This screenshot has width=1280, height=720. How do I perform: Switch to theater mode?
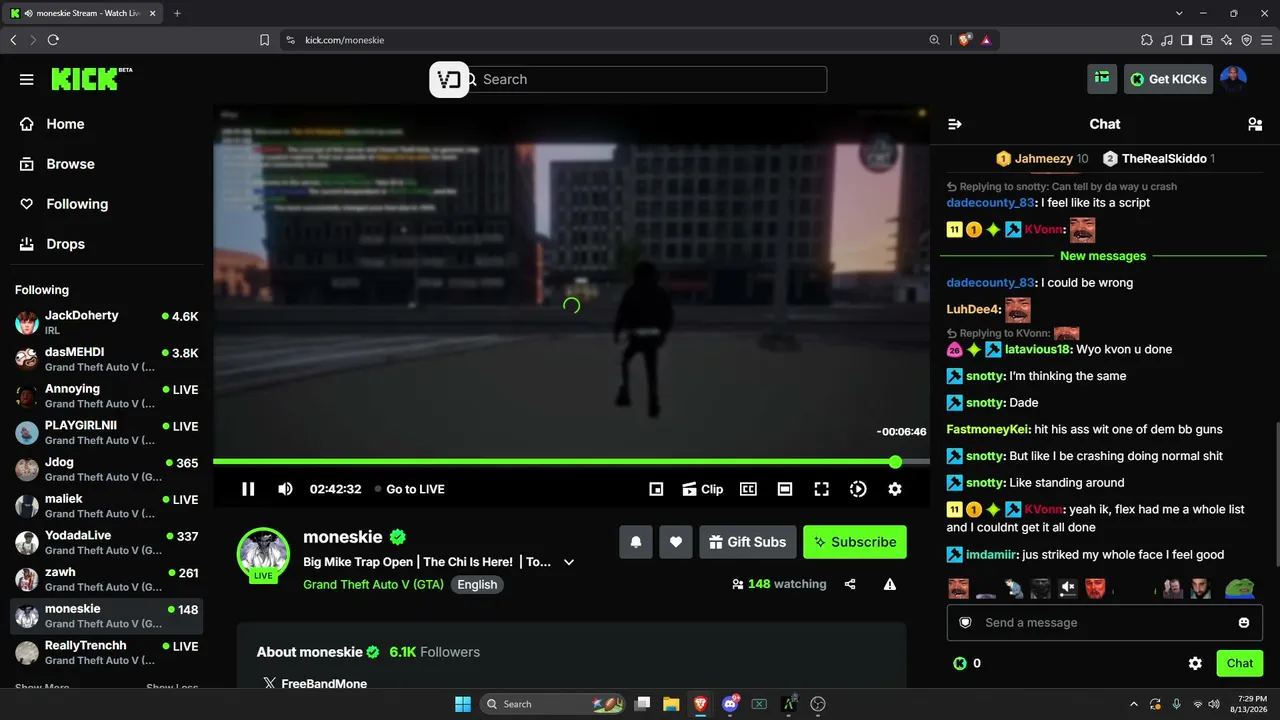tap(785, 489)
